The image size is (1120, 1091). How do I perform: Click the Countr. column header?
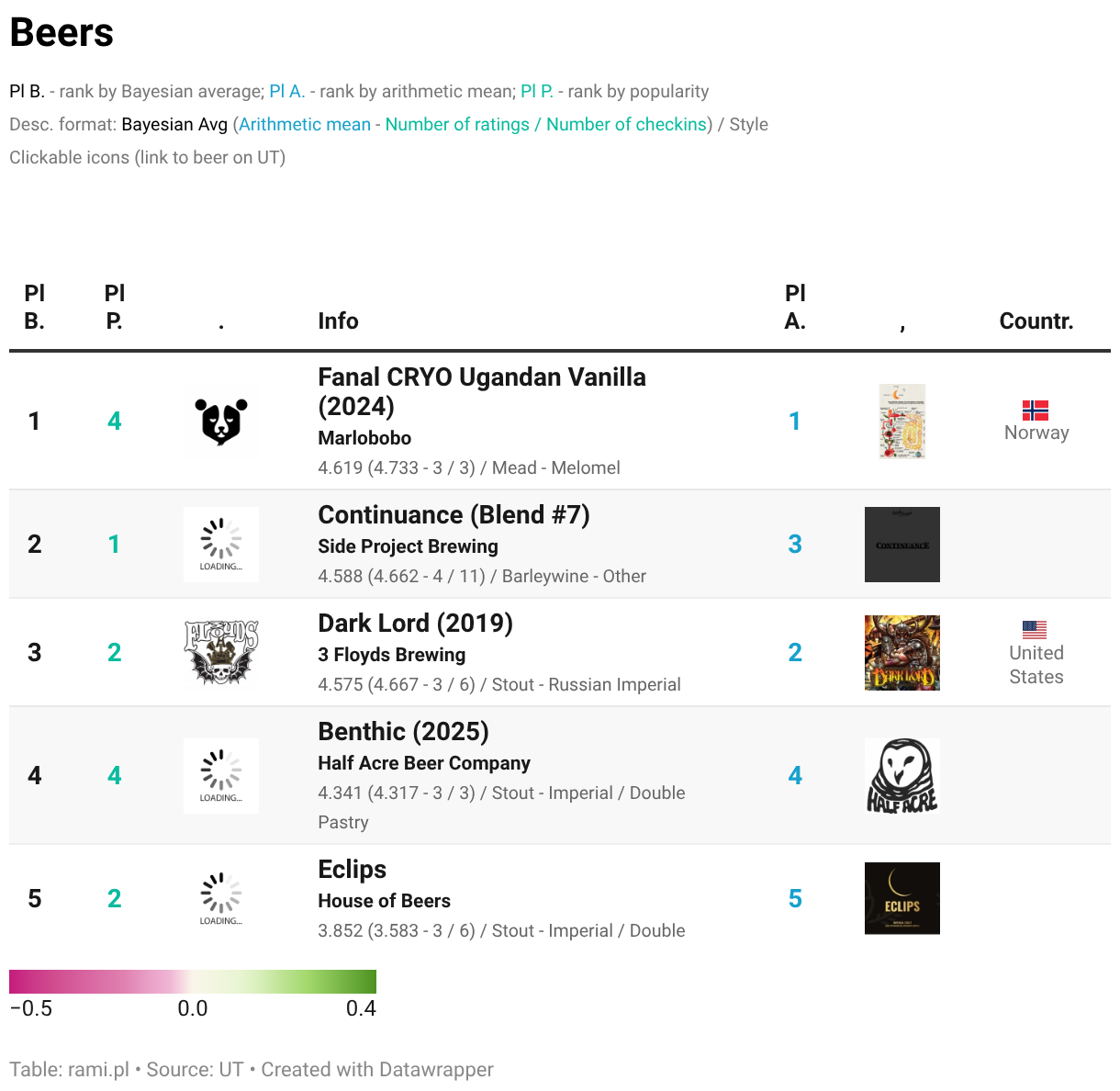click(1036, 321)
